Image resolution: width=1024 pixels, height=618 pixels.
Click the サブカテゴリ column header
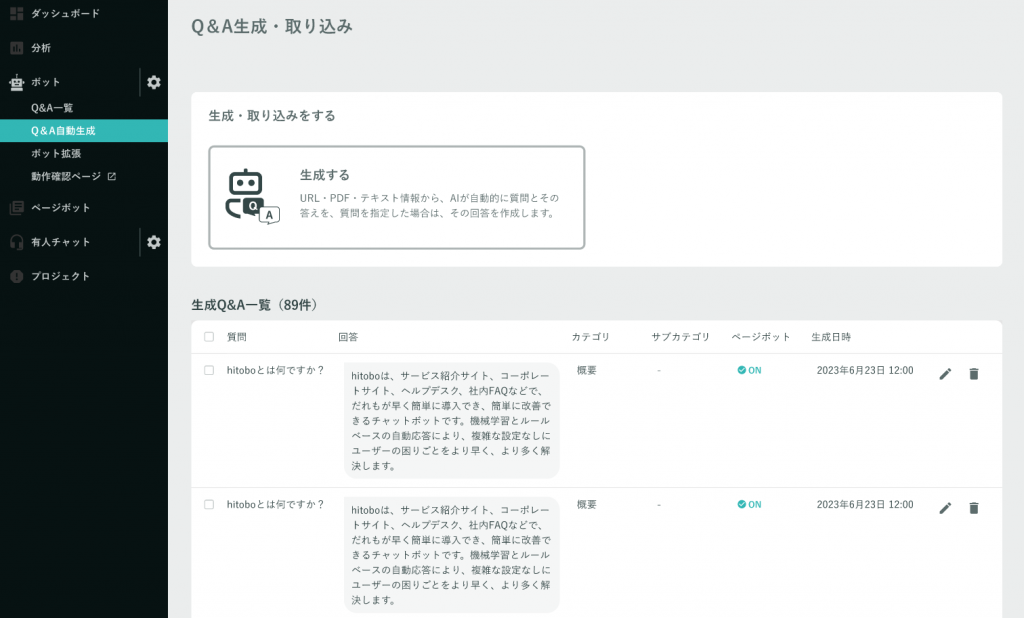[x=680, y=337]
